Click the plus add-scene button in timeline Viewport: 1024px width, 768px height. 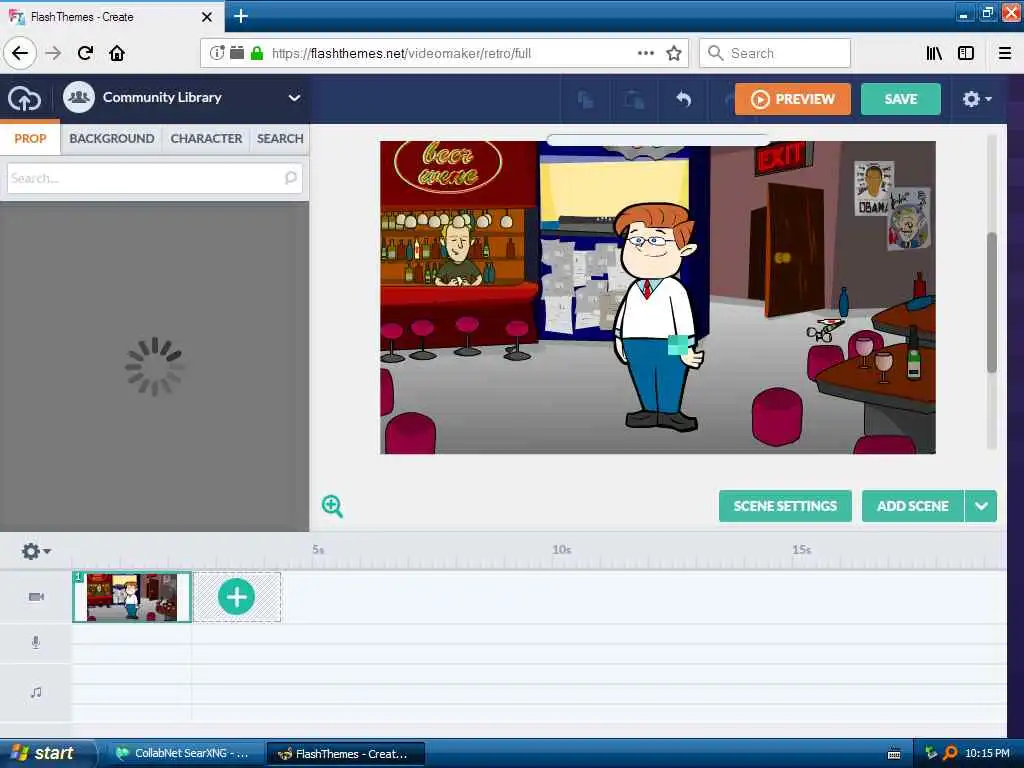tap(236, 597)
